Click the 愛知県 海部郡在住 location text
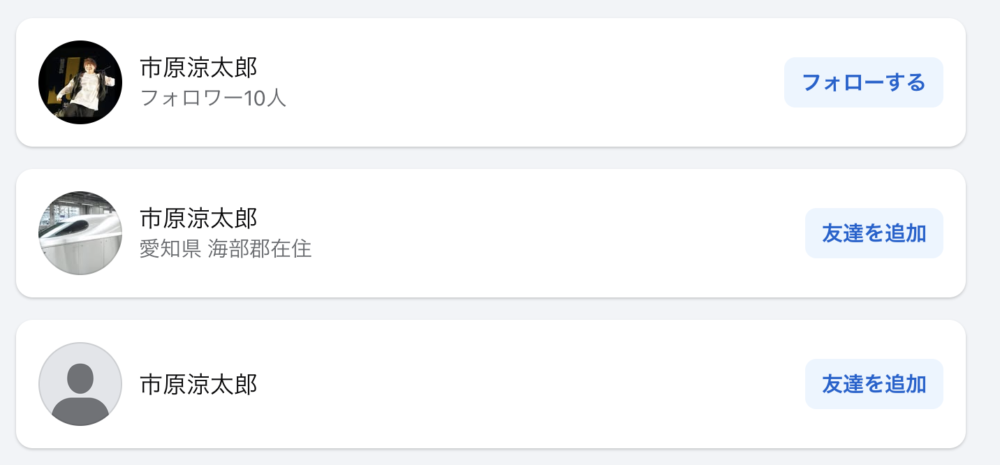 point(226,248)
